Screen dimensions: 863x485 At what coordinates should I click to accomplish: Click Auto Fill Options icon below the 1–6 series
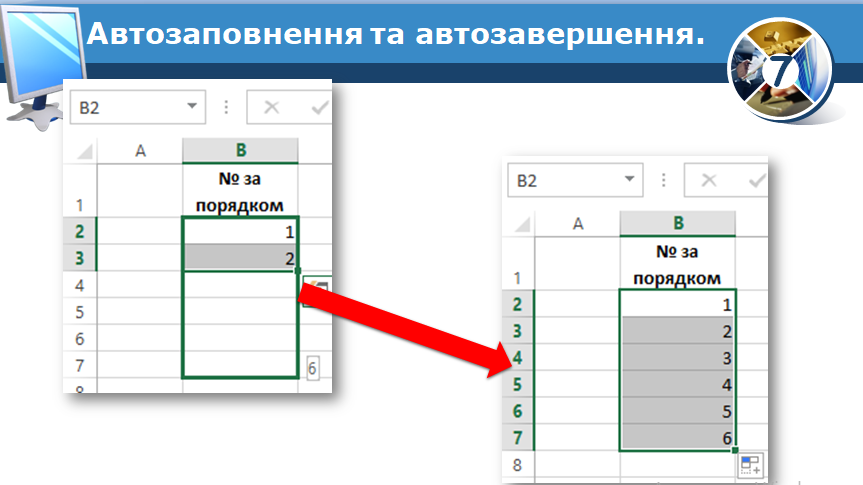point(751,464)
